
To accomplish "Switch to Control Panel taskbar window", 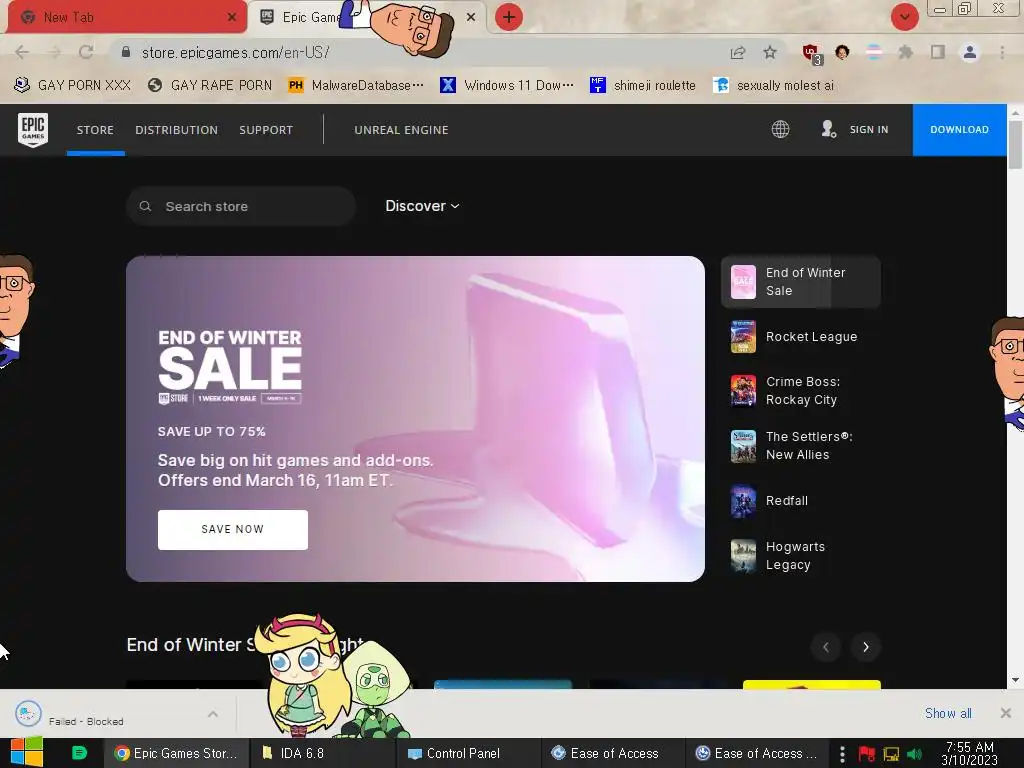I will click(x=468, y=753).
